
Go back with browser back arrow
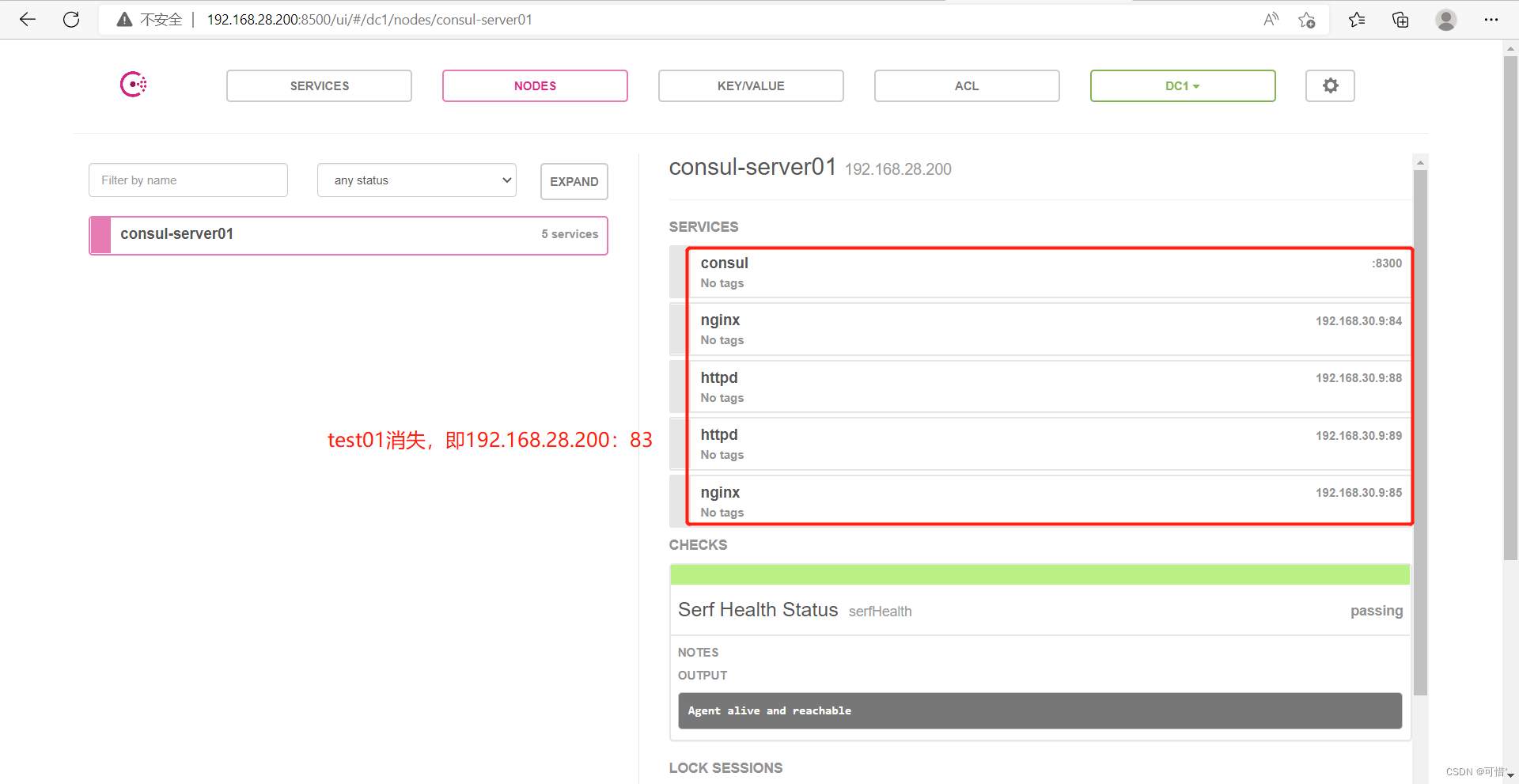28,20
